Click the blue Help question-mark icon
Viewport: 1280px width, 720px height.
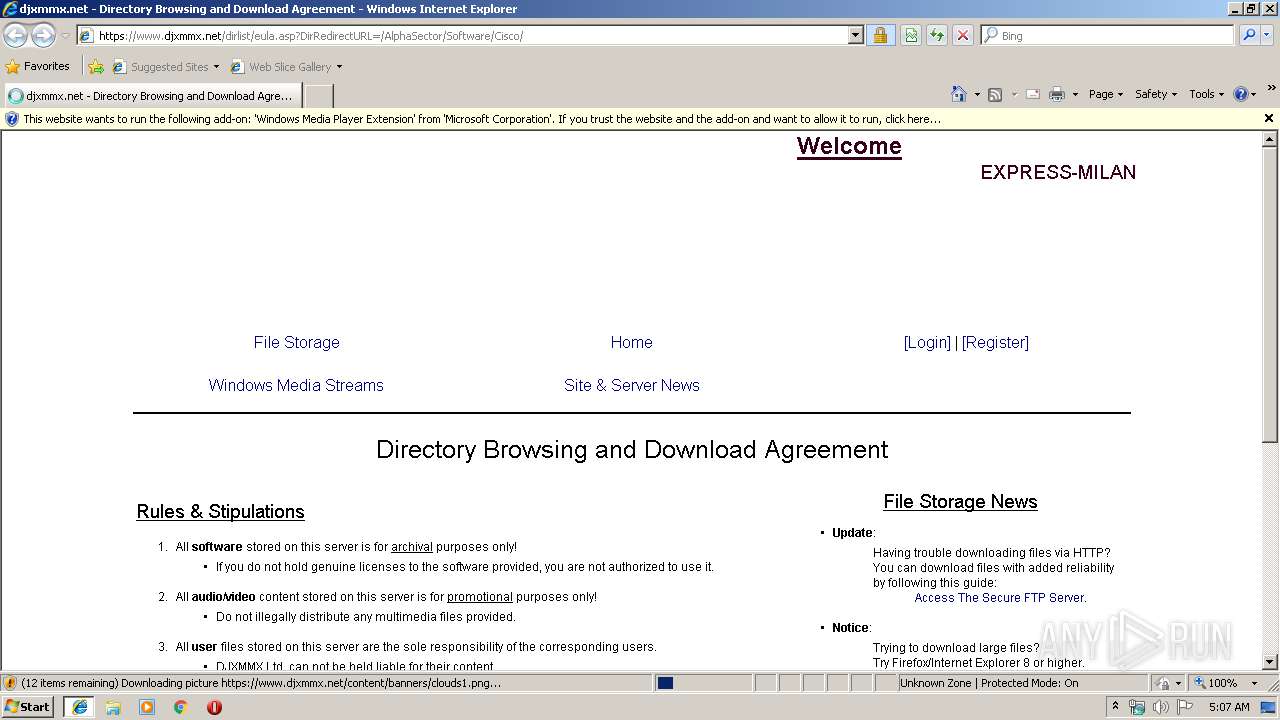click(1241, 94)
